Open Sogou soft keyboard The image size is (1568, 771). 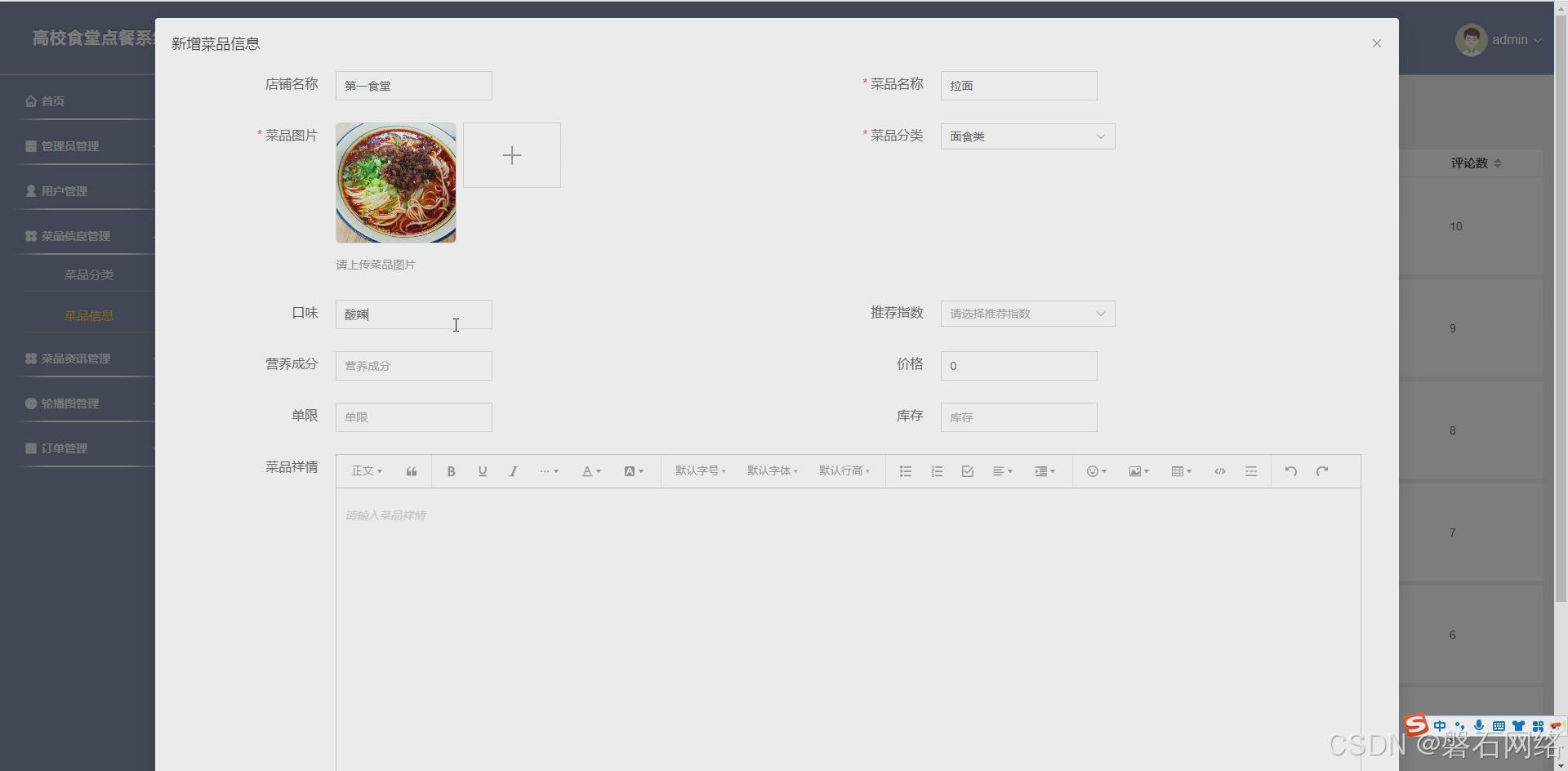(1499, 726)
